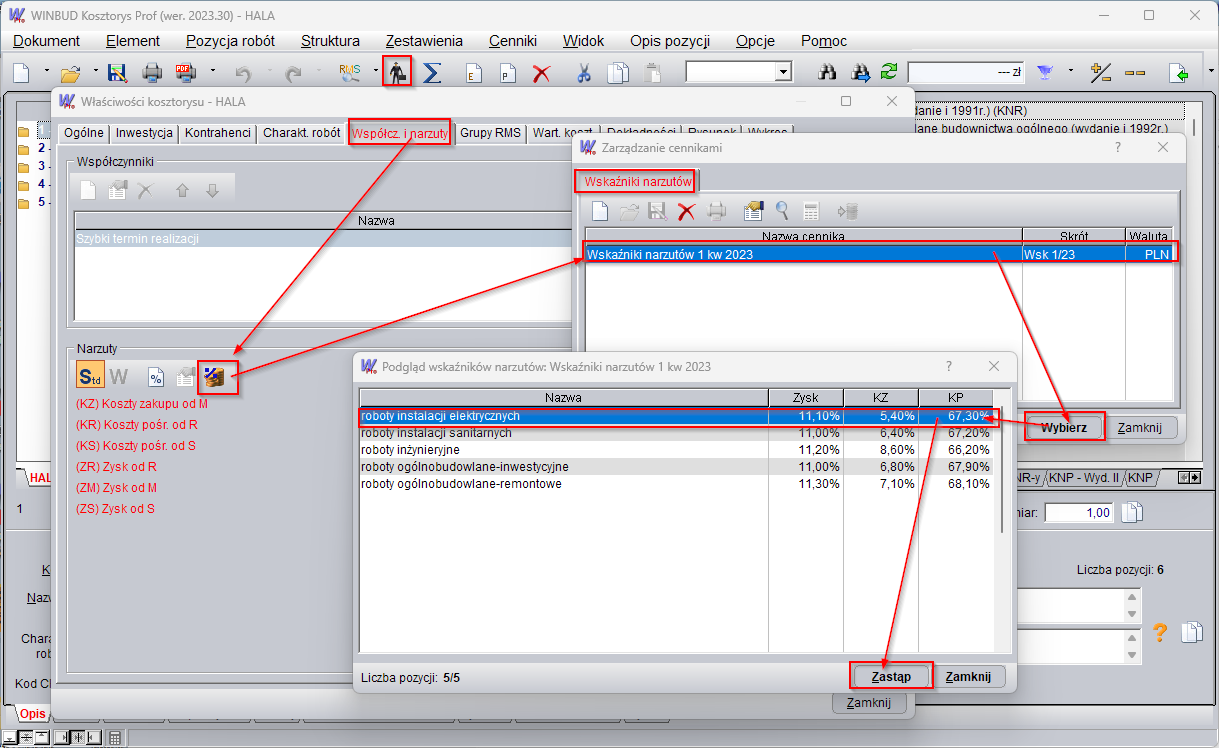
Task: Click the Zastąp button
Action: click(x=891, y=676)
